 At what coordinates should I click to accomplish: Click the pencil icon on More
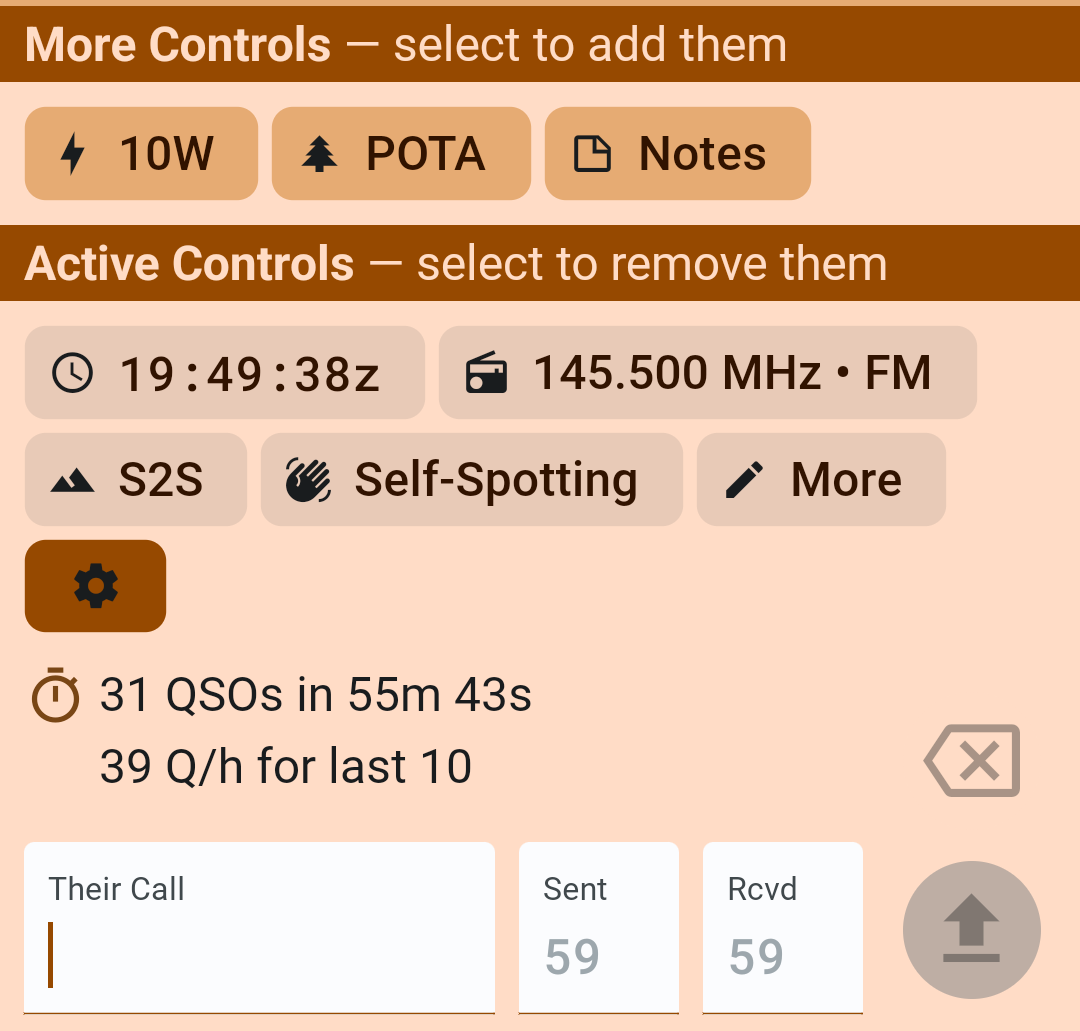(744, 480)
